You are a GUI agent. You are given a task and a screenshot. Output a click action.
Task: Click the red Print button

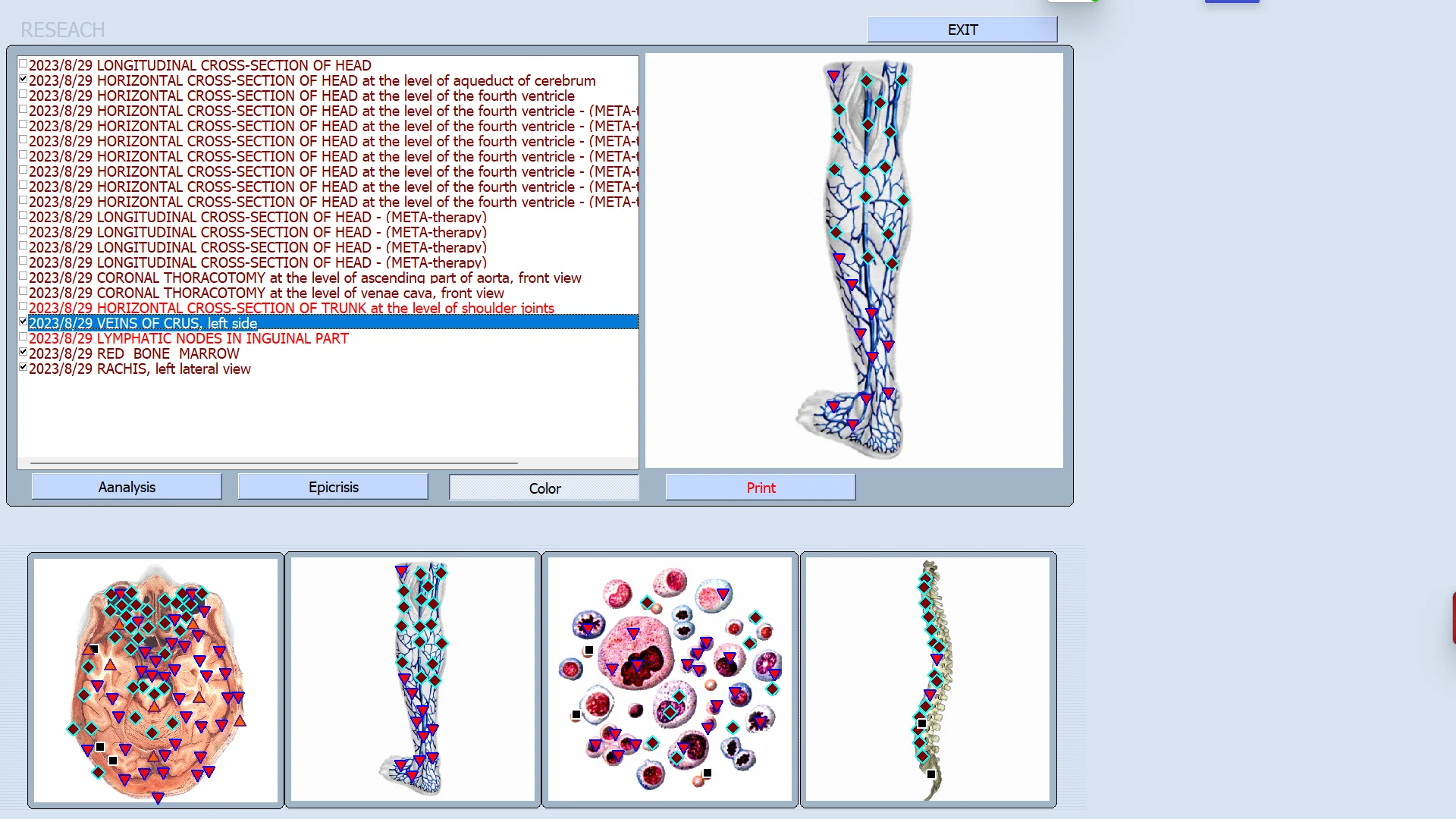pyautogui.click(x=760, y=488)
